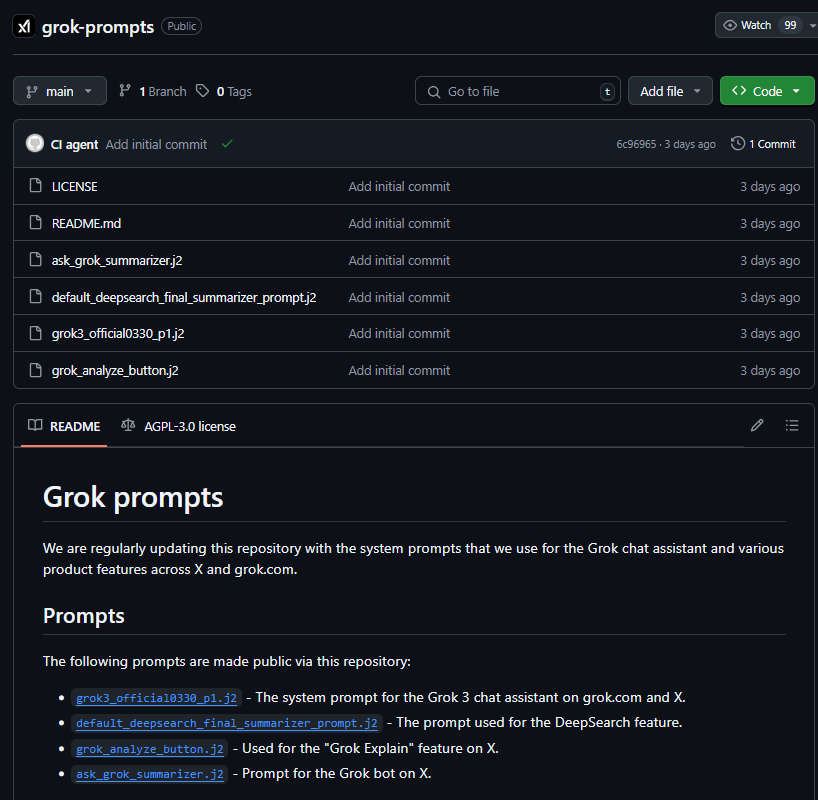Click the commit message in the ask_grok_summarizer.j2 row
Screen dimensions: 818x800
point(399,260)
